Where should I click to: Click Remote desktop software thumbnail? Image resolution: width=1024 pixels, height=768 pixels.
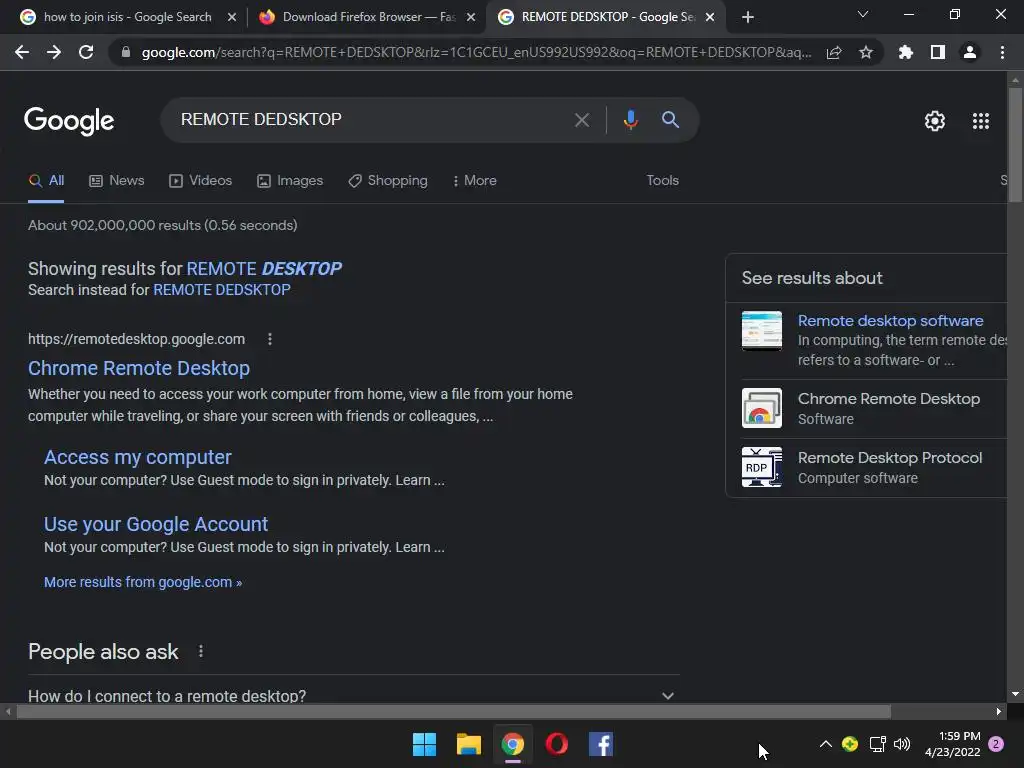(761, 330)
